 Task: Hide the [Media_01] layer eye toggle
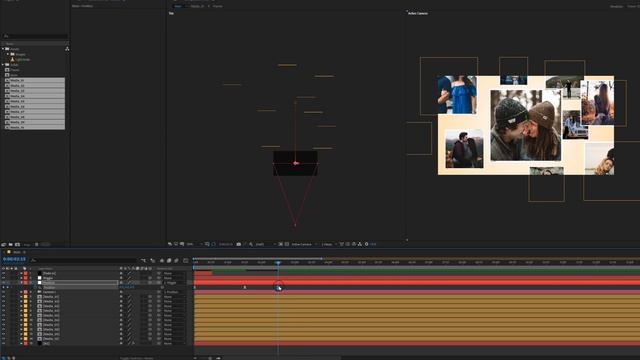tap(3, 297)
